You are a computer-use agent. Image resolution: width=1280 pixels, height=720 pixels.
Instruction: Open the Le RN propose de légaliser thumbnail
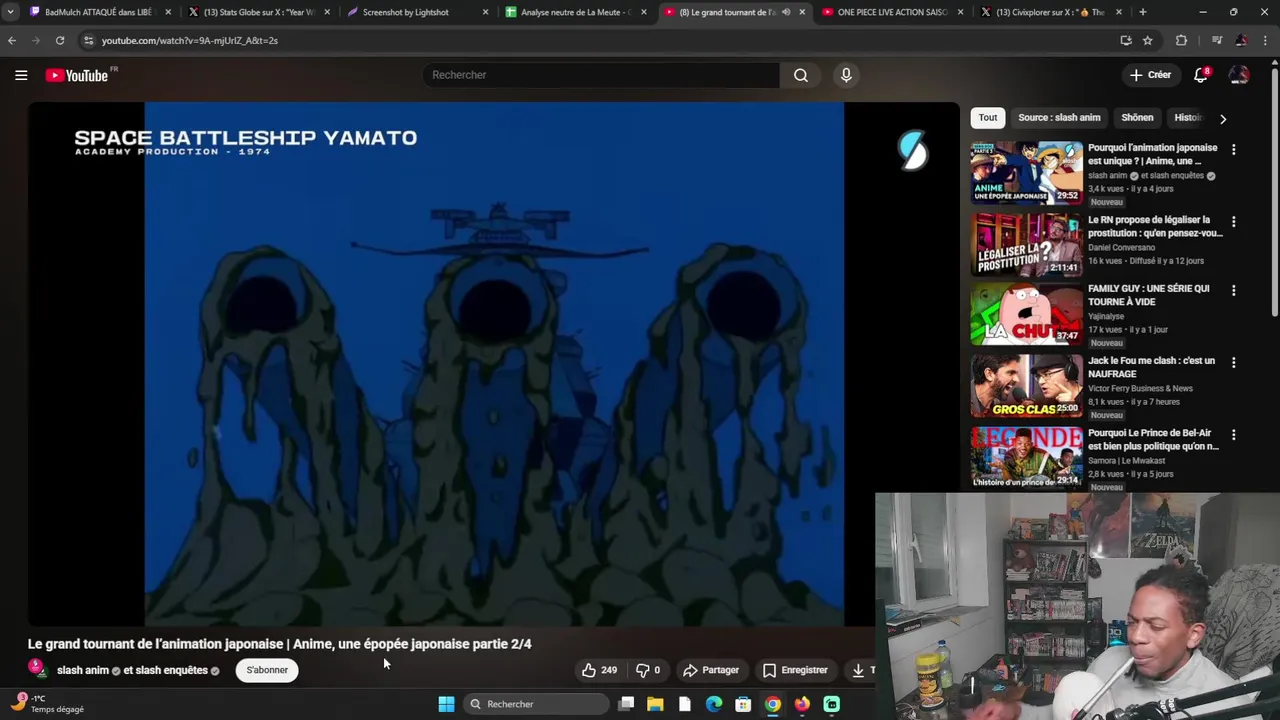(x=1027, y=245)
